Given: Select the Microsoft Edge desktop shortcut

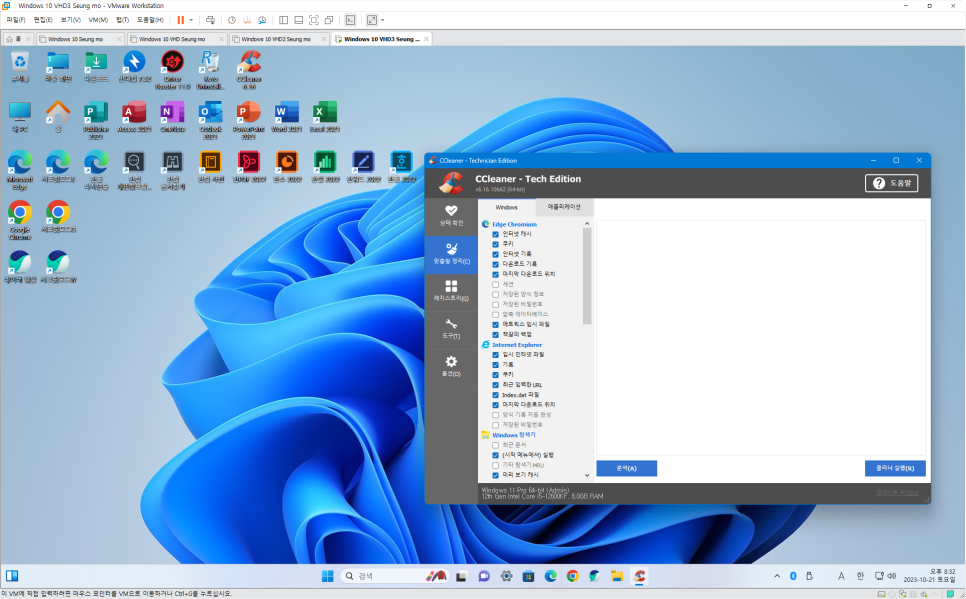Looking at the screenshot, I should point(20,170).
